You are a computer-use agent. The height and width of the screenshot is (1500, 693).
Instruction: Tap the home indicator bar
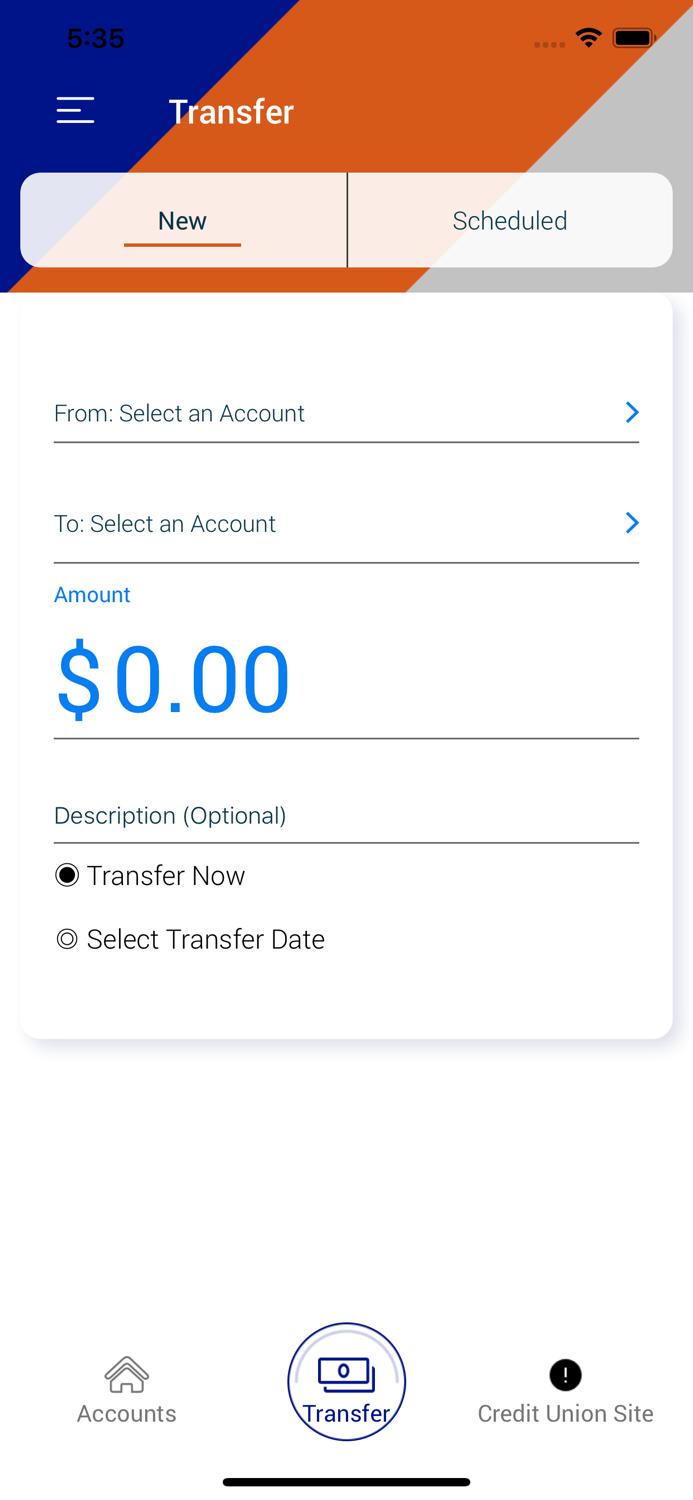point(346,1482)
